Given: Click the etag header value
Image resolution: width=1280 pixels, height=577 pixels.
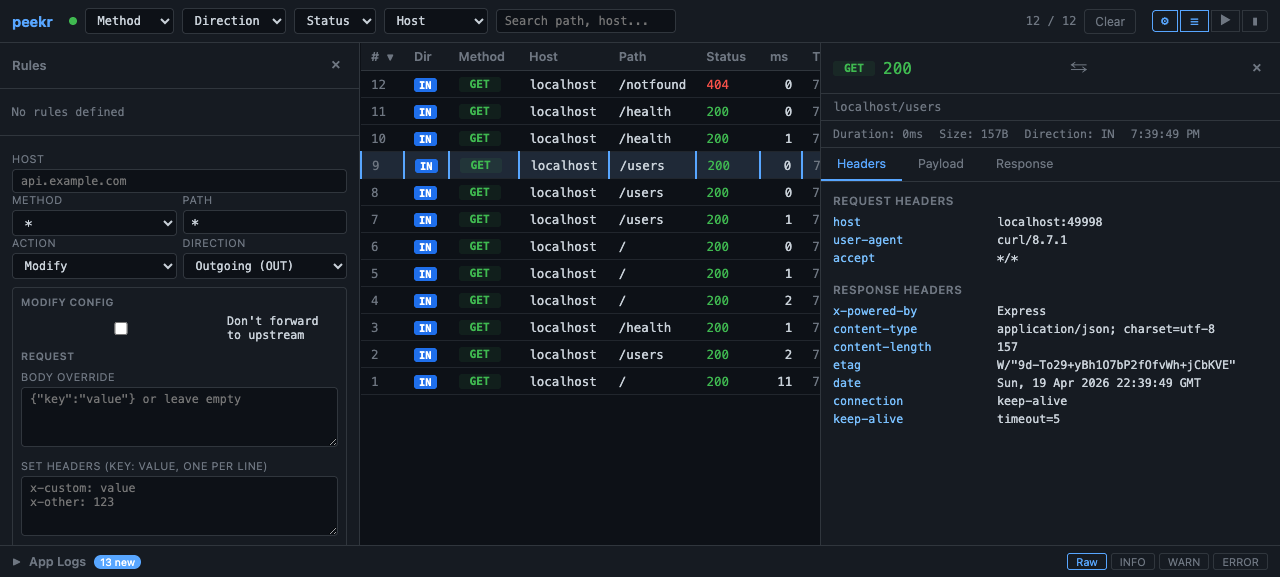Looking at the screenshot, I should coord(1116,365).
